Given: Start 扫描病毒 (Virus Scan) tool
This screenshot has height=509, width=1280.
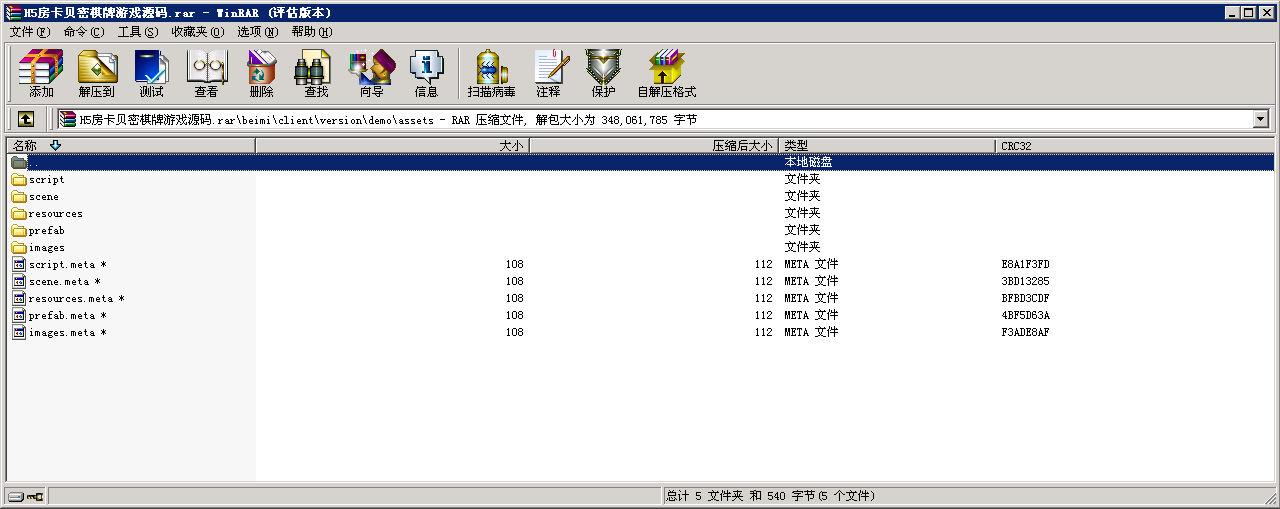Looking at the screenshot, I should (491, 74).
